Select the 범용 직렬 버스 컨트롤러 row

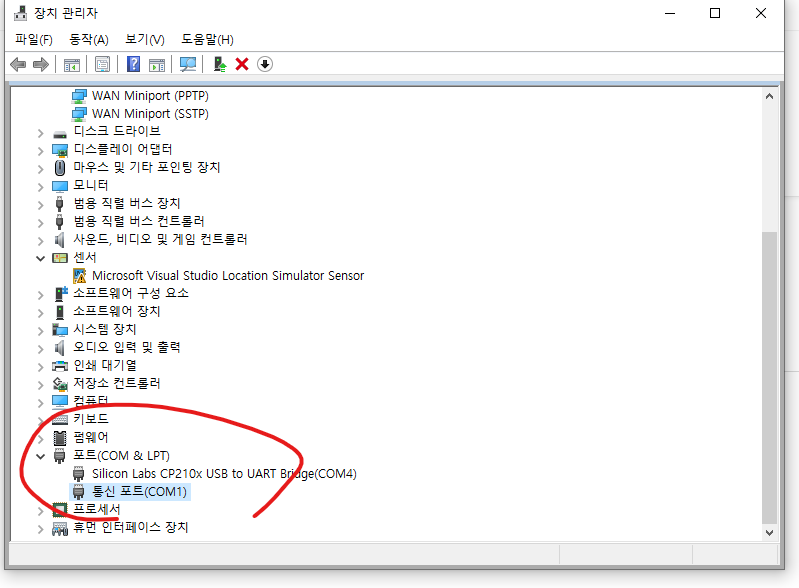[139, 222]
